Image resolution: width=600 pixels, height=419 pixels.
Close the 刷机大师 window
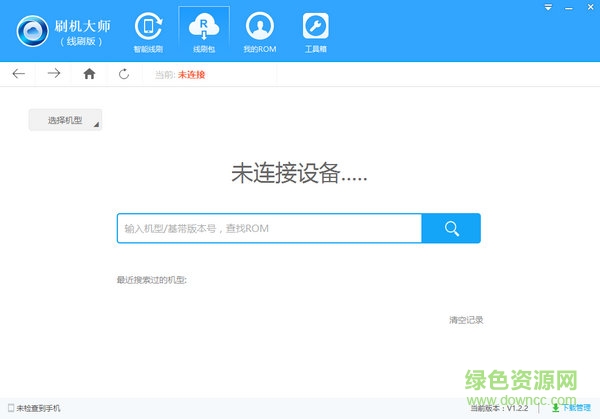590,7
